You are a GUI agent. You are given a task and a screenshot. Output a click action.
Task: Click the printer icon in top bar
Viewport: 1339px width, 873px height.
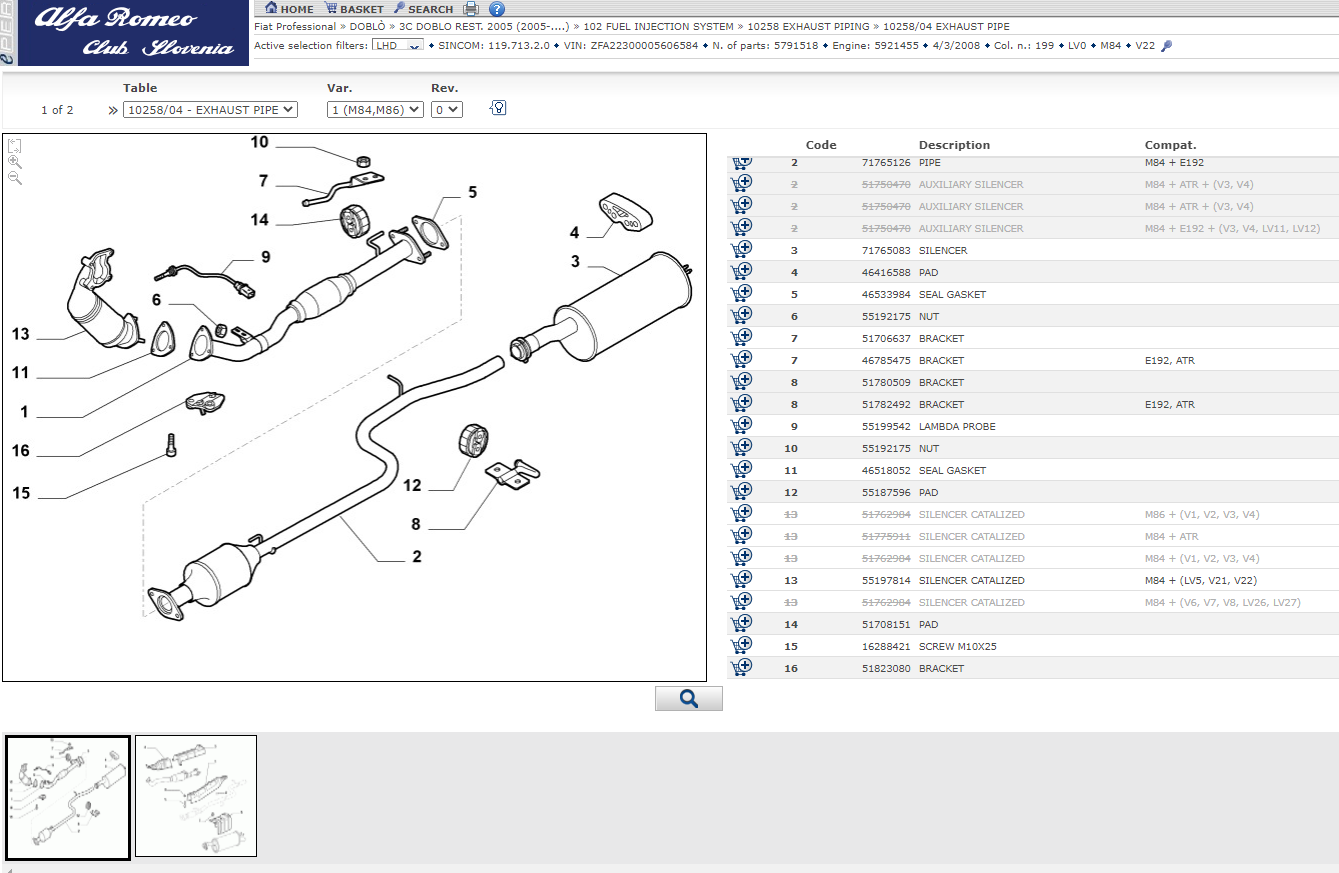[471, 9]
